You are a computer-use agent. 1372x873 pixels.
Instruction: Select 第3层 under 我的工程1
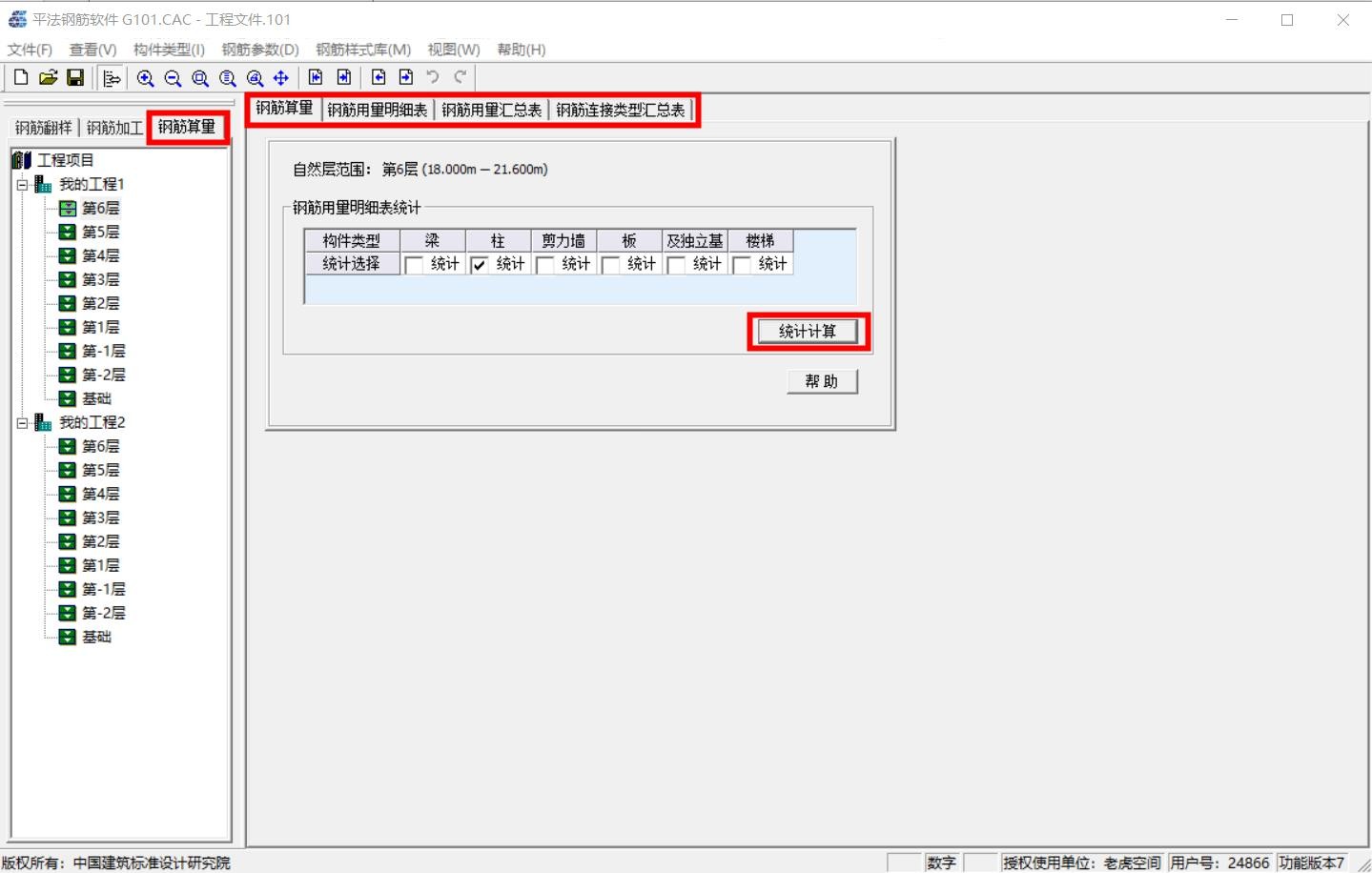point(100,279)
